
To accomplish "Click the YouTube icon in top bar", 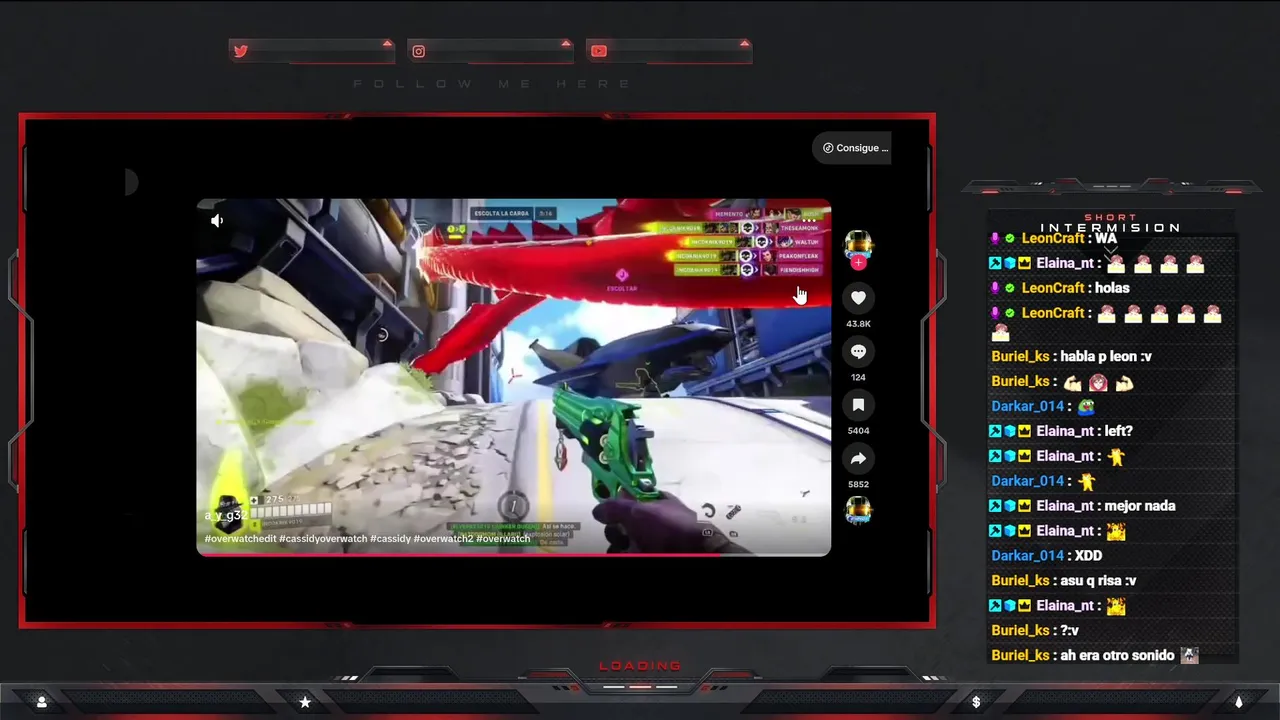I will [598, 51].
